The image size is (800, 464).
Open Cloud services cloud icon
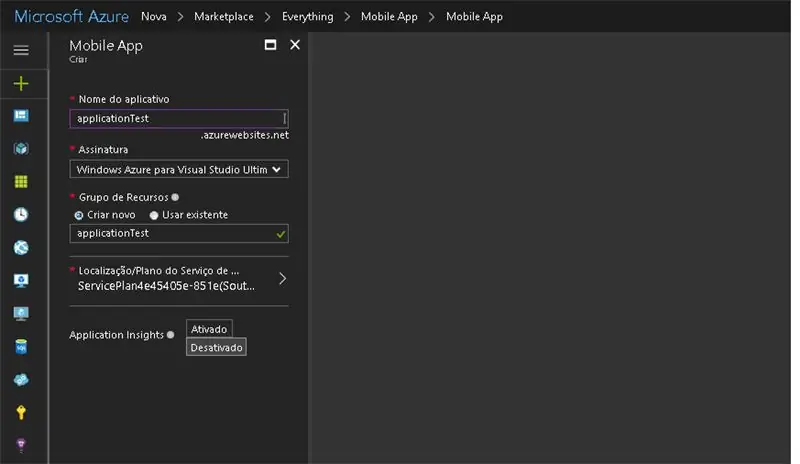click(21, 380)
